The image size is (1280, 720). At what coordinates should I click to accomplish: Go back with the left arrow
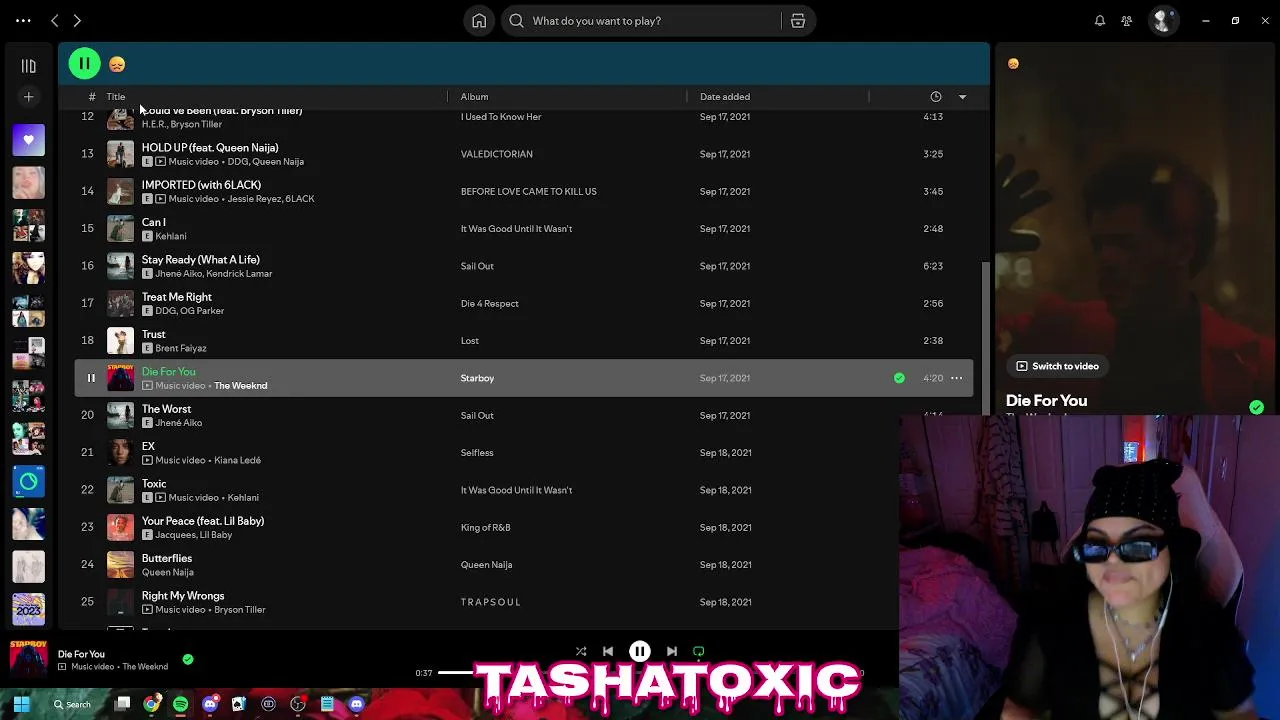(55, 20)
